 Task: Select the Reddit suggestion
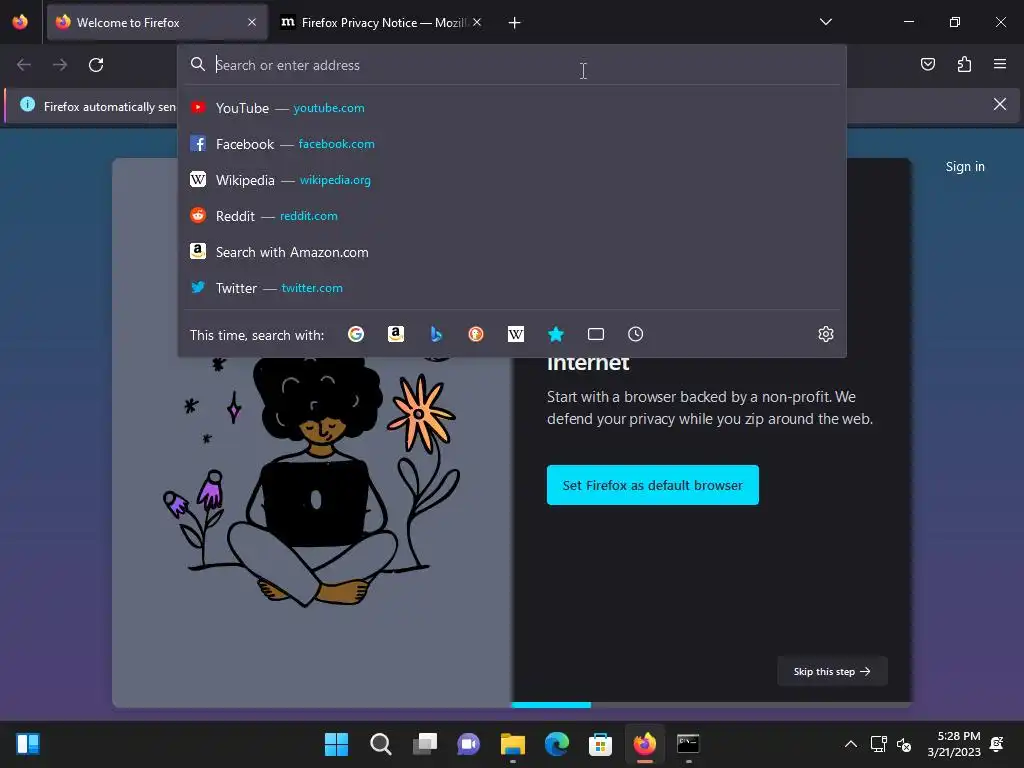coord(512,216)
